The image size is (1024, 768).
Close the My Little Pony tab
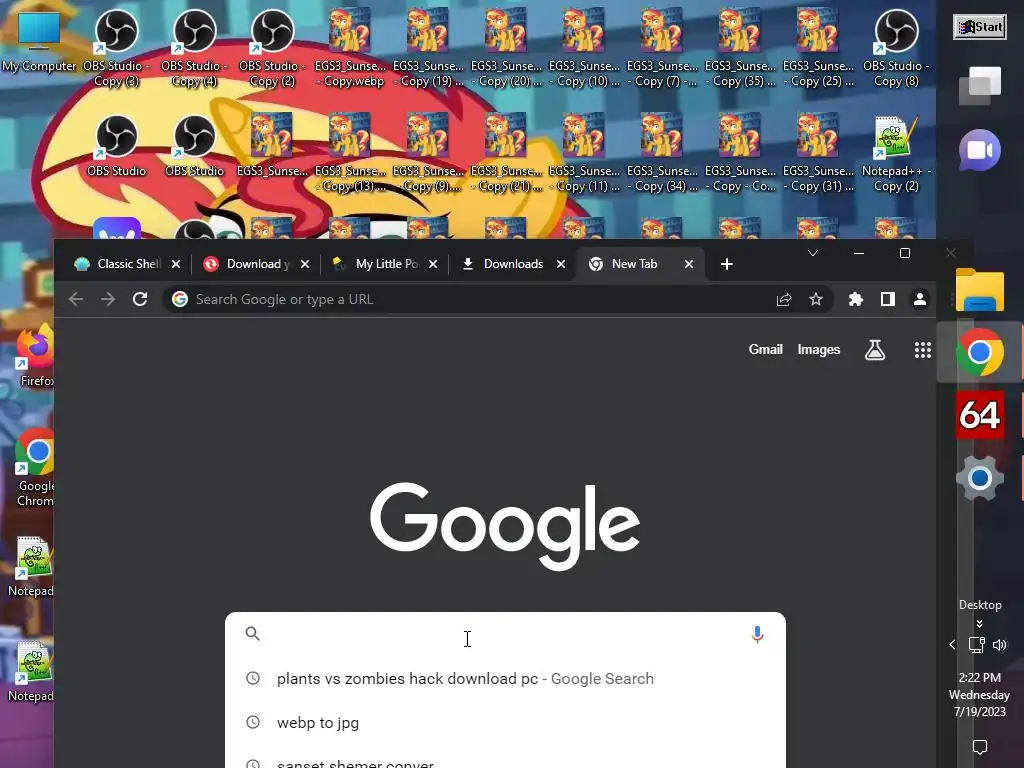[432, 264]
